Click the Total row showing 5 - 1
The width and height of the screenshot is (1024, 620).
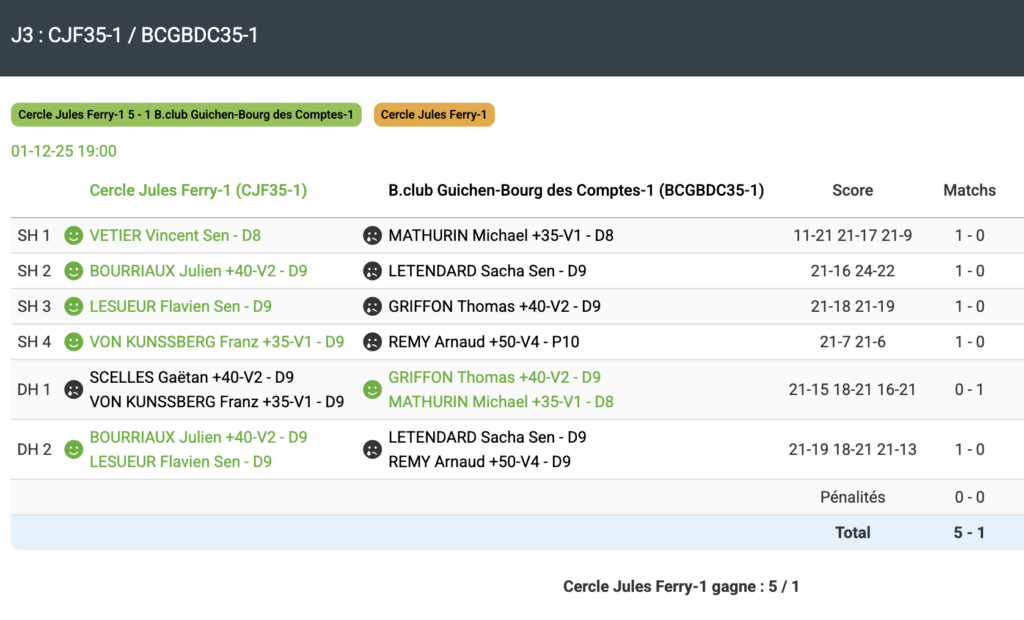pos(968,533)
